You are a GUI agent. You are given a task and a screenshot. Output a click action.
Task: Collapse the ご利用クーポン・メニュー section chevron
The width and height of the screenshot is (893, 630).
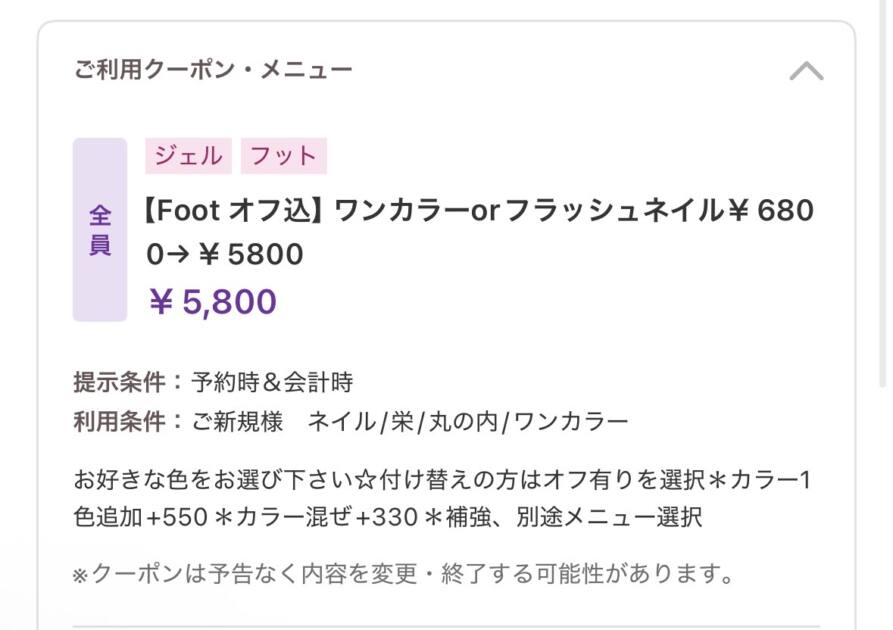click(x=806, y=71)
